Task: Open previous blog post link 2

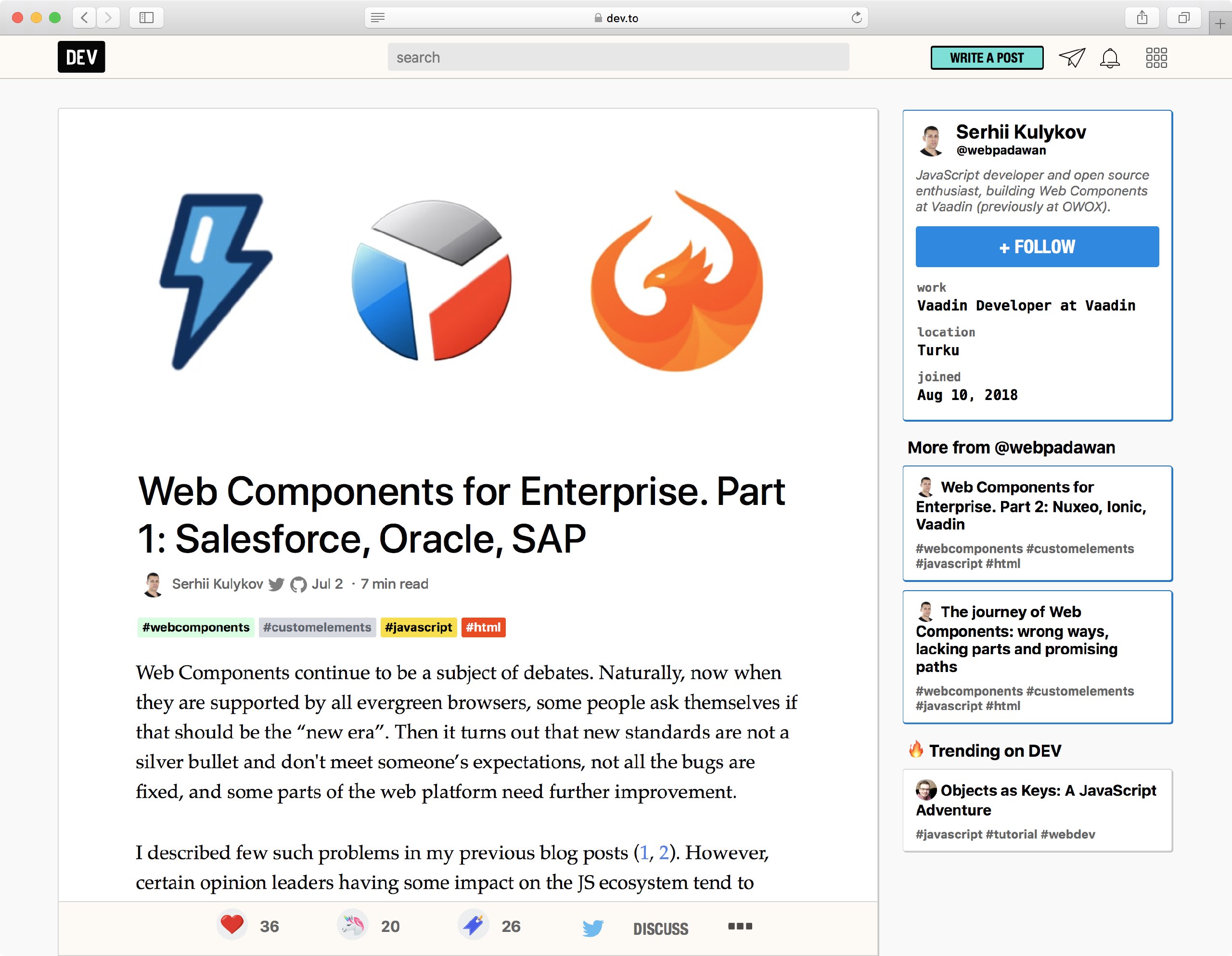Action: coord(664,853)
